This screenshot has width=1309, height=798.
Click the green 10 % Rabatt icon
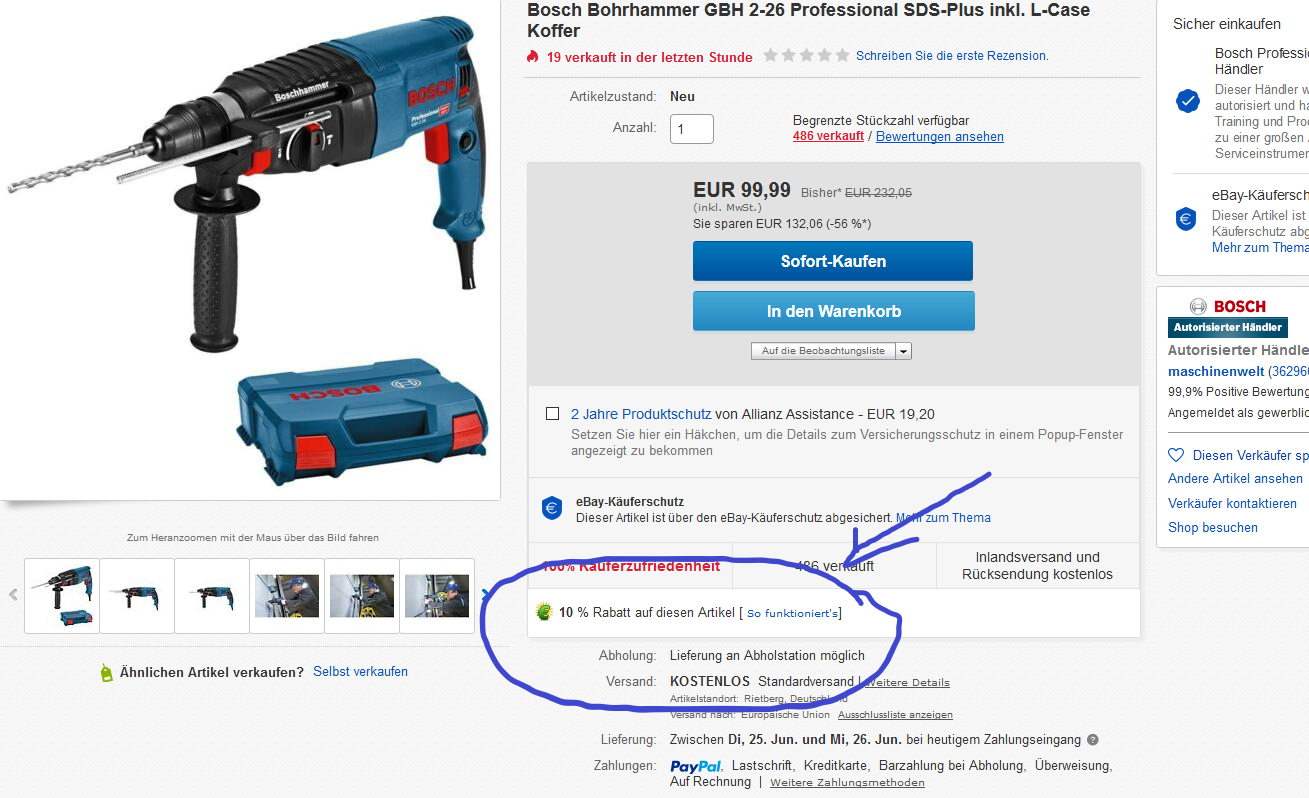544,612
